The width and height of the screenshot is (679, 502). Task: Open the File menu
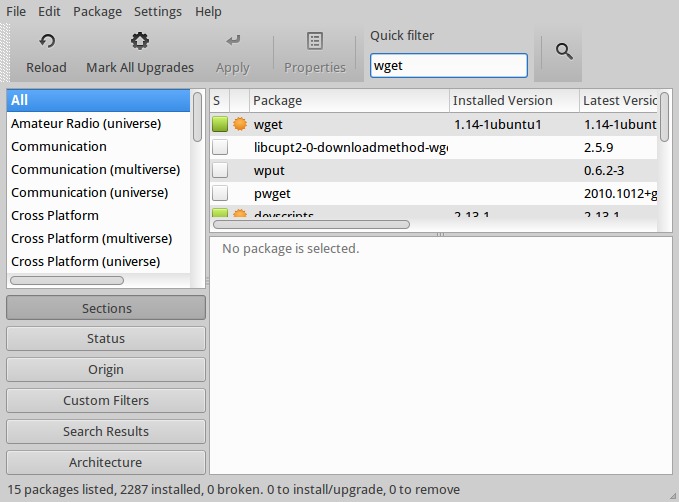tap(16, 12)
